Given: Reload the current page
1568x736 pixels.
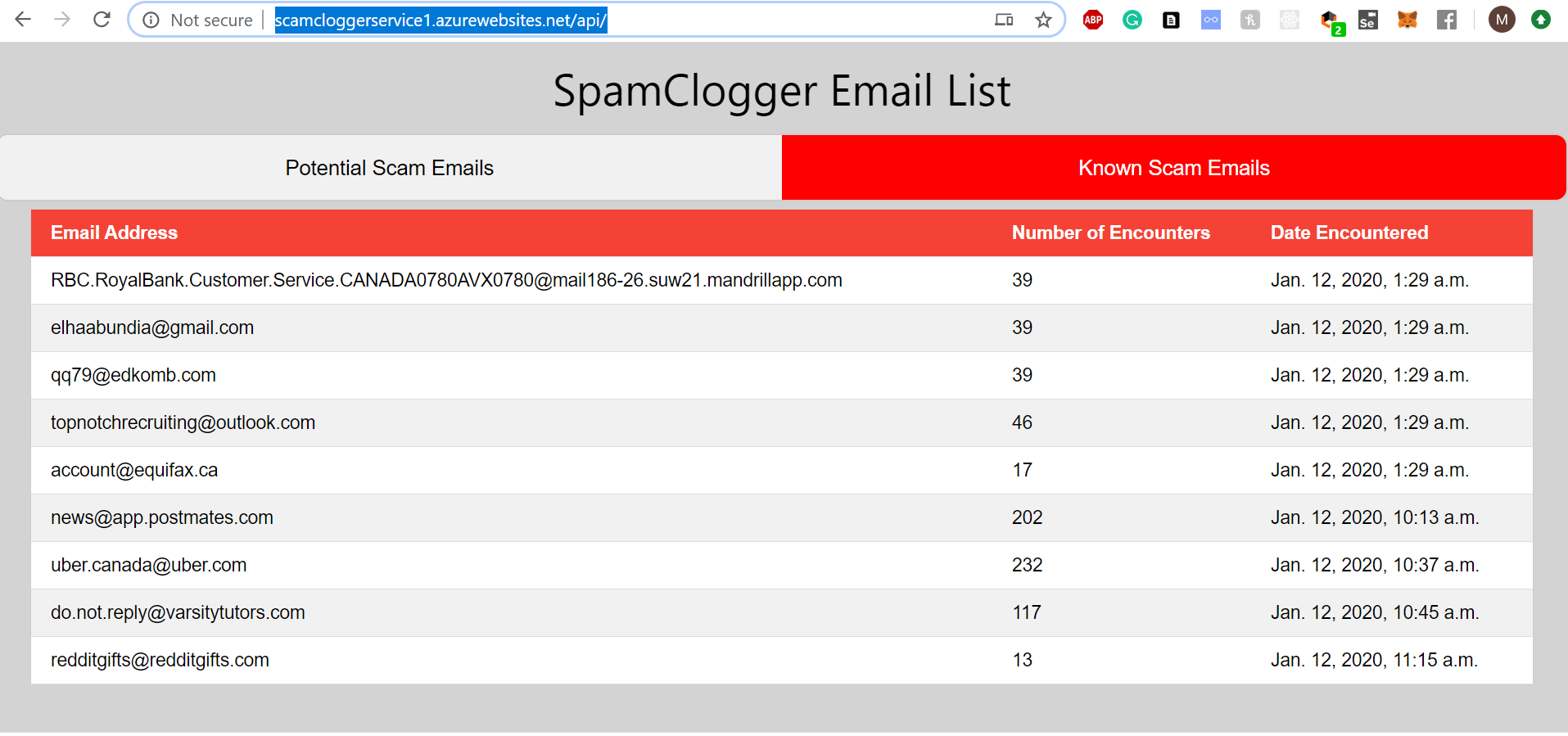Looking at the screenshot, I should point(102,20).
